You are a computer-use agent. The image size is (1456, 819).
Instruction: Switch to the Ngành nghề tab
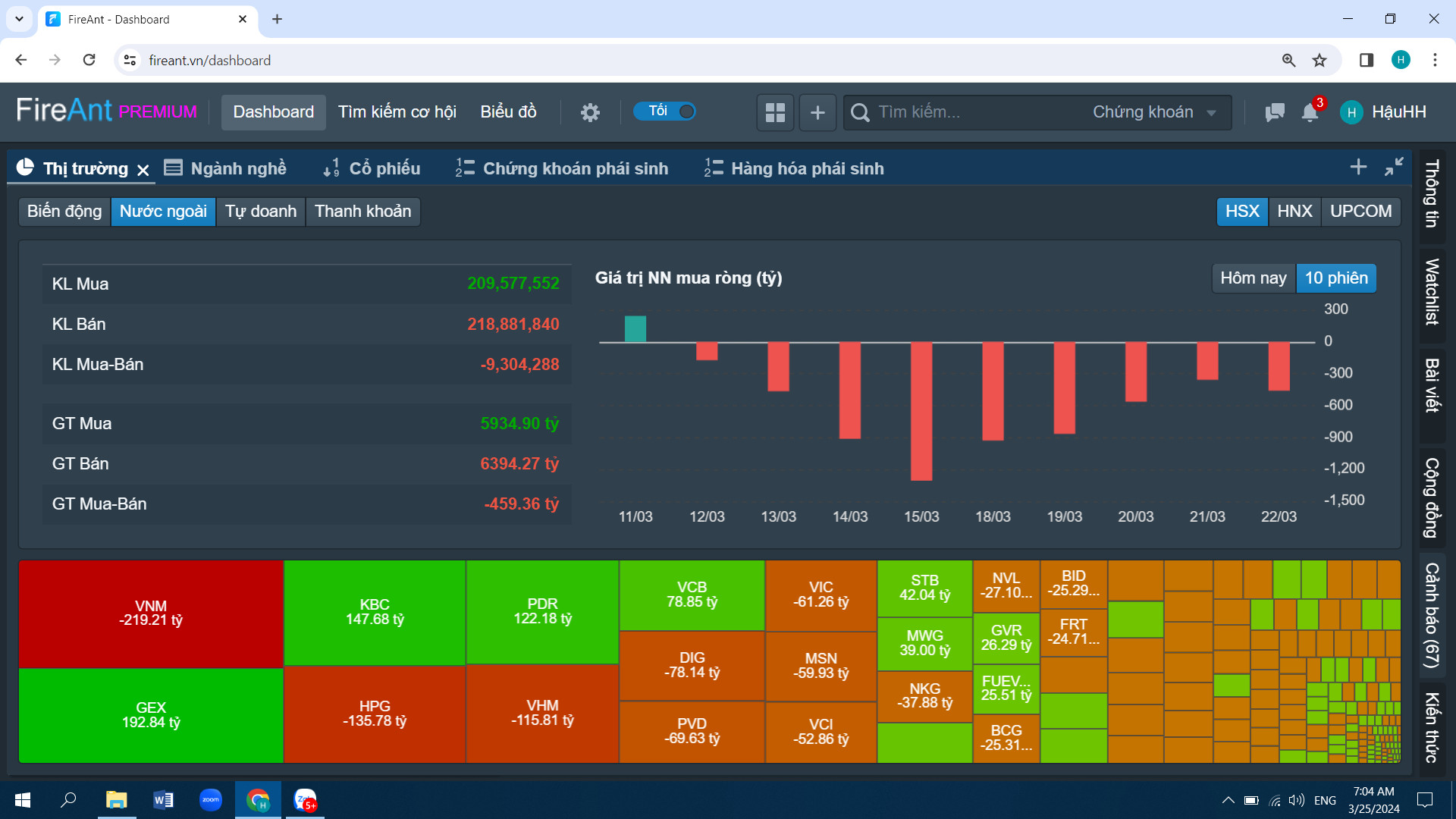(225, 168)
